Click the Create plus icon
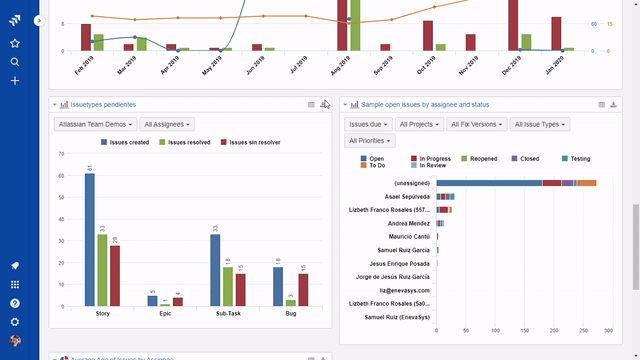Image resolution: width=640 pixels, height=360 pixels. click(x=15, y=81)
